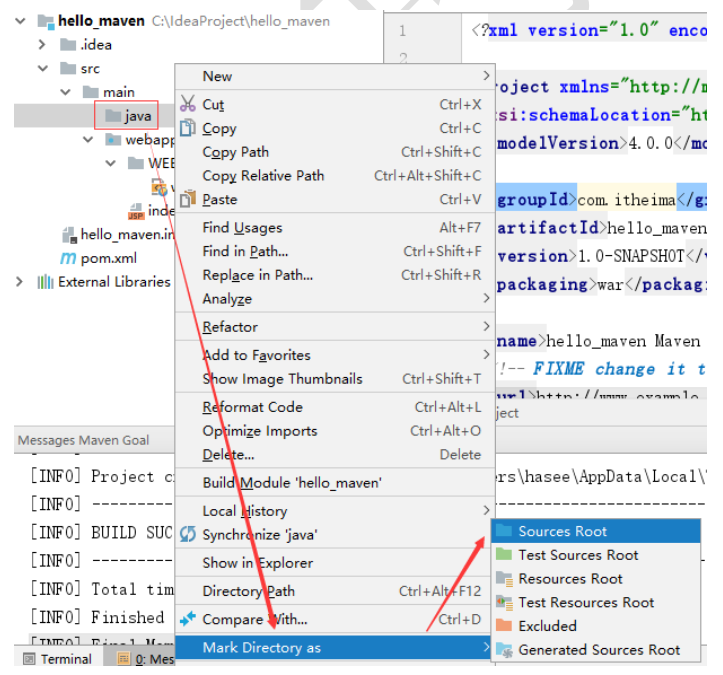Screen dimensions: 723x675
Task: Click the blue Sources Root folder icon
Action: click(504, 531)
